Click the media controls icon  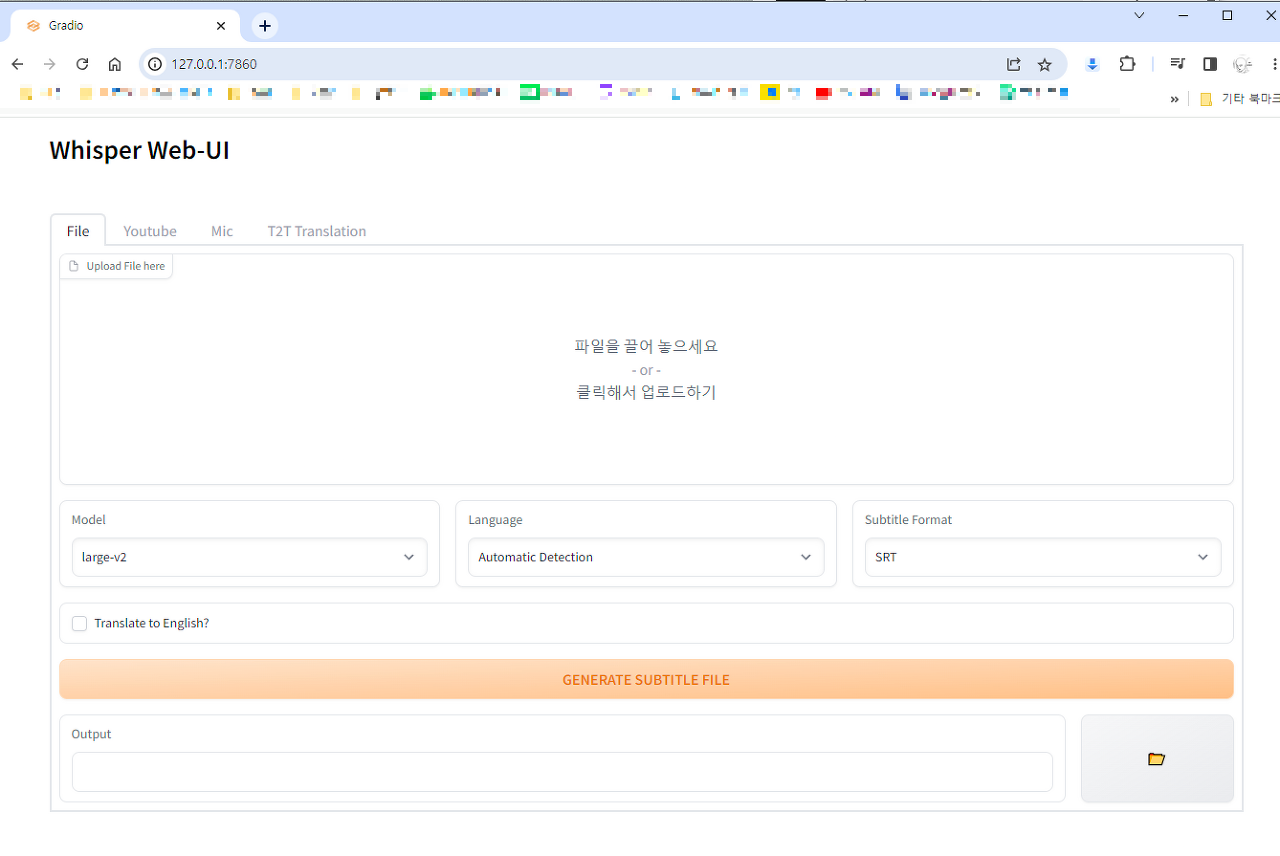pyautogui.click(x=1177, y=63)
